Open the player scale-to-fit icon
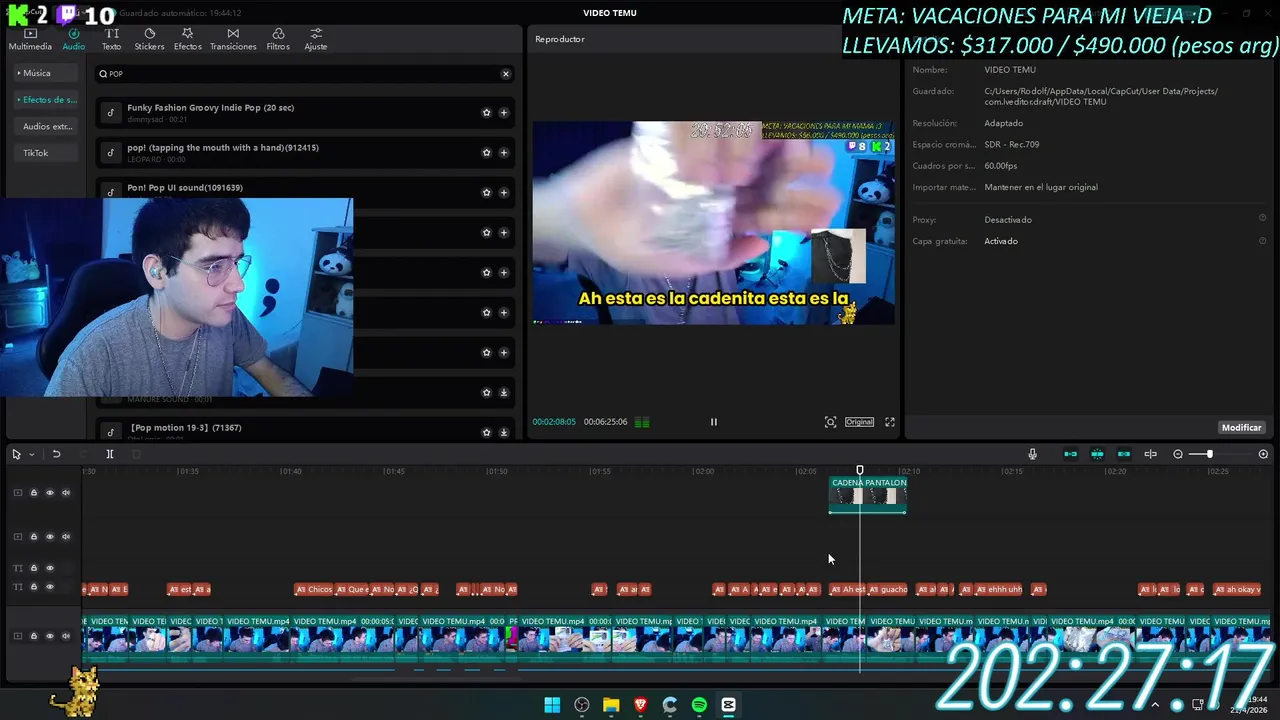1280x720 pixels. [x=830, y=422]
